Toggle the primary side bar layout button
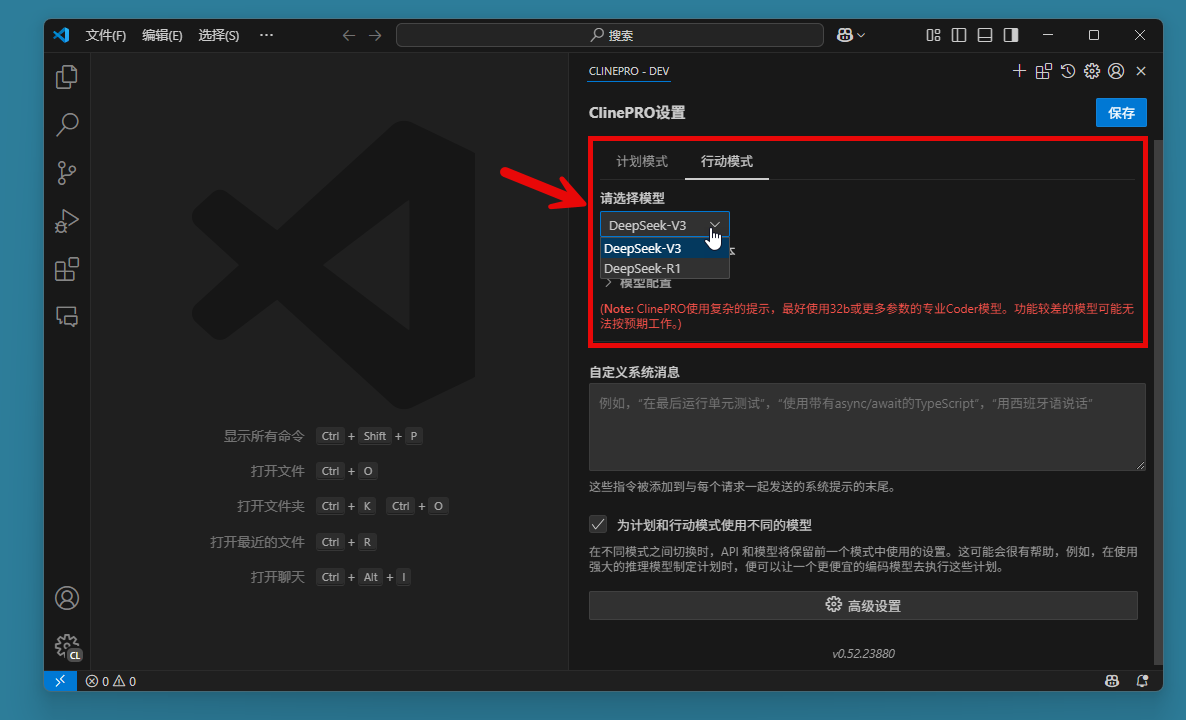The height and width of the screenshot is (720, 1186). [x=959, y=35]
